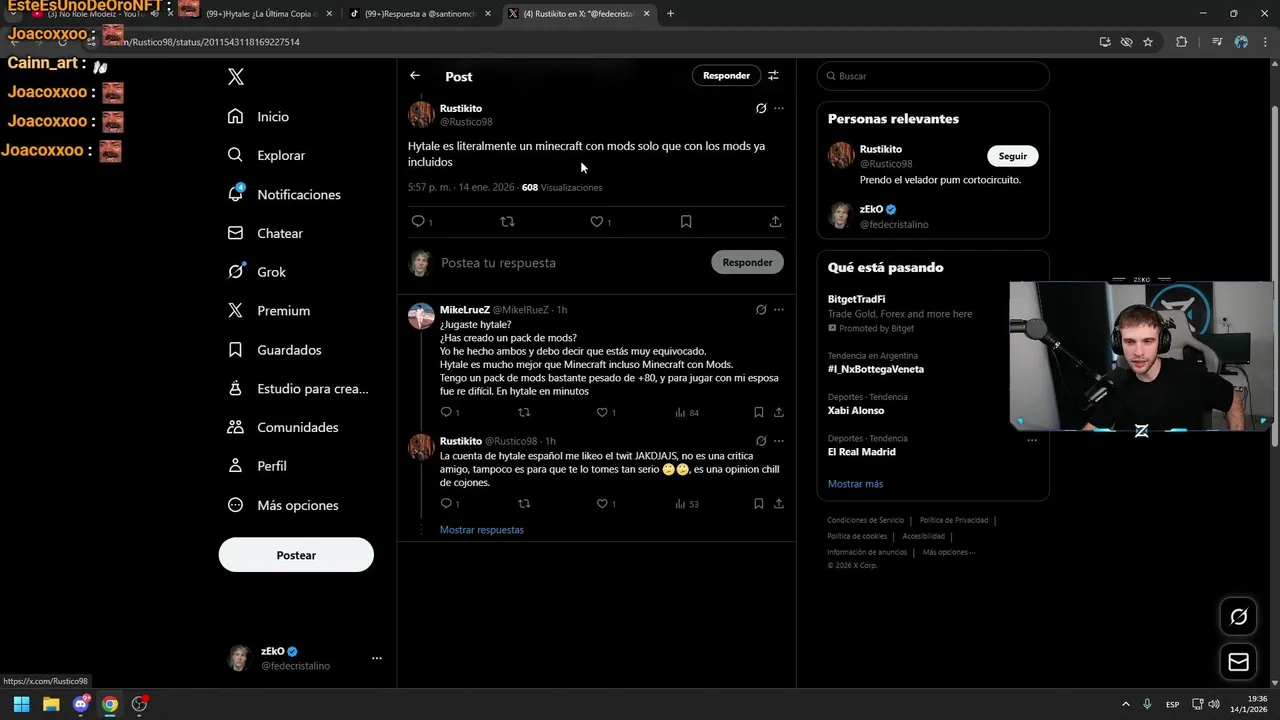Repost MikeLrueZ comment

coord(524,412)
